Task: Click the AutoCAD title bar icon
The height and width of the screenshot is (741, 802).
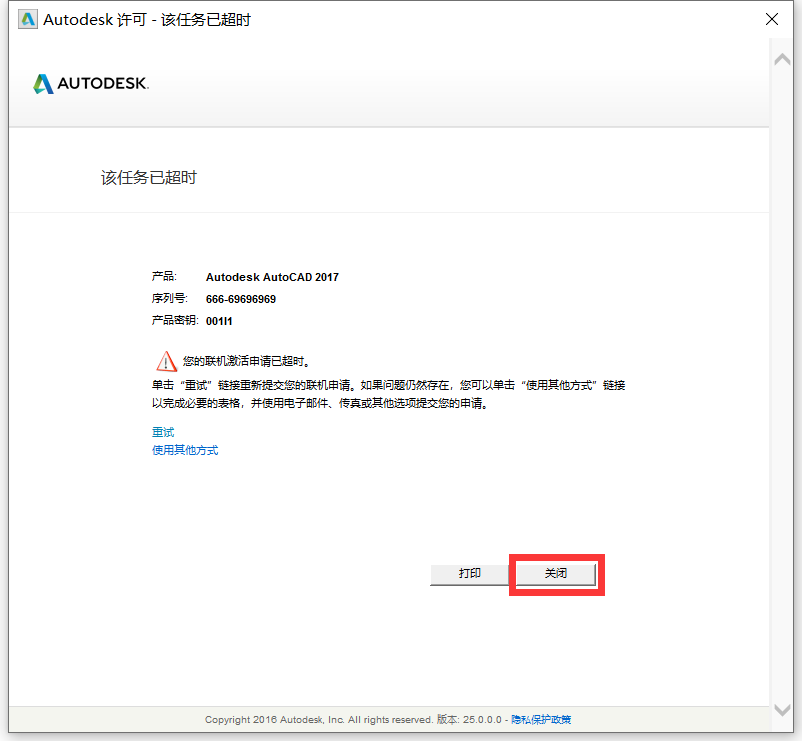Action: pyautogui.click(x=28, y=19)
